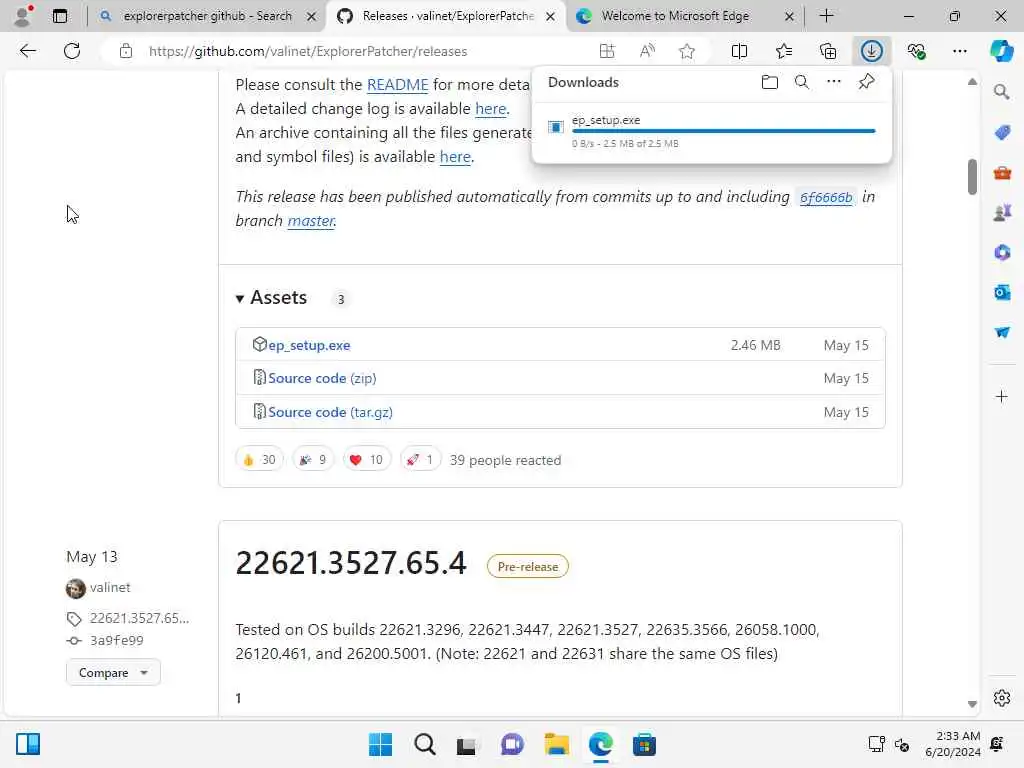Open Microsoft Store from taskbar
This screenshot has height=768, width=1024.
(644, 744)
